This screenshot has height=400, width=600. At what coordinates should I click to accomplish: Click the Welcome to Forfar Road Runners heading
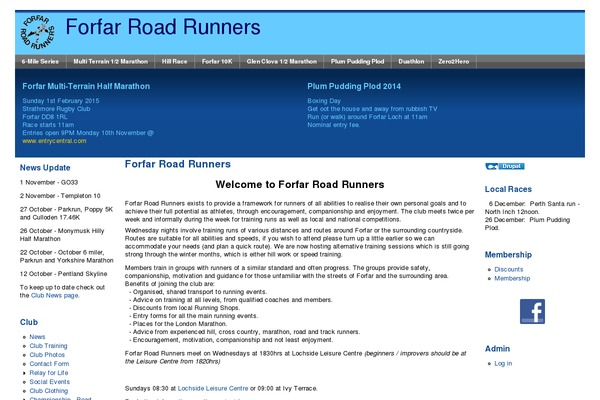click(300, 184)
